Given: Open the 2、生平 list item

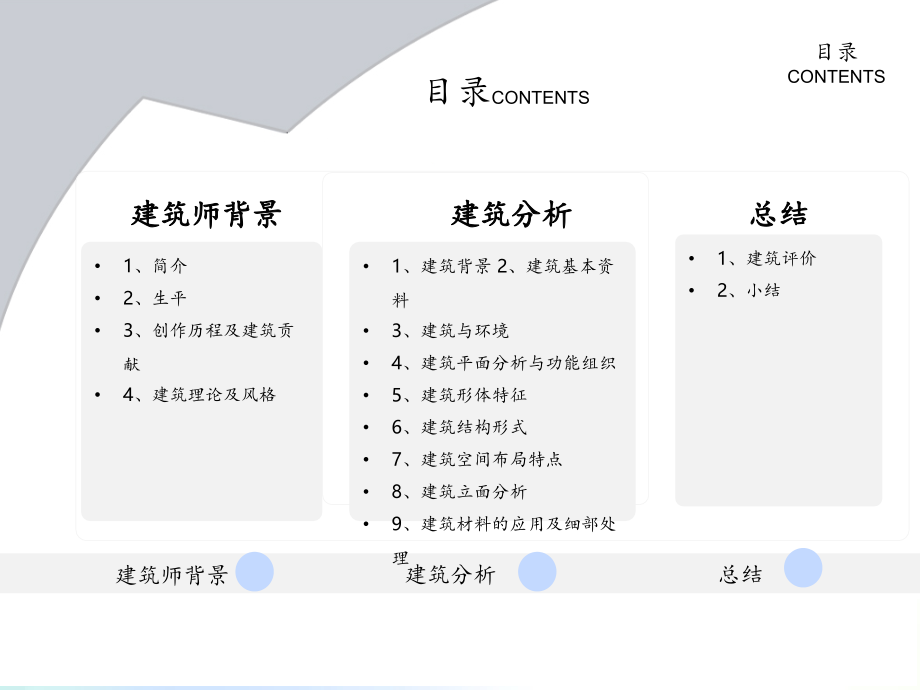Looking at the screenshot, I should tap(155, 298).
